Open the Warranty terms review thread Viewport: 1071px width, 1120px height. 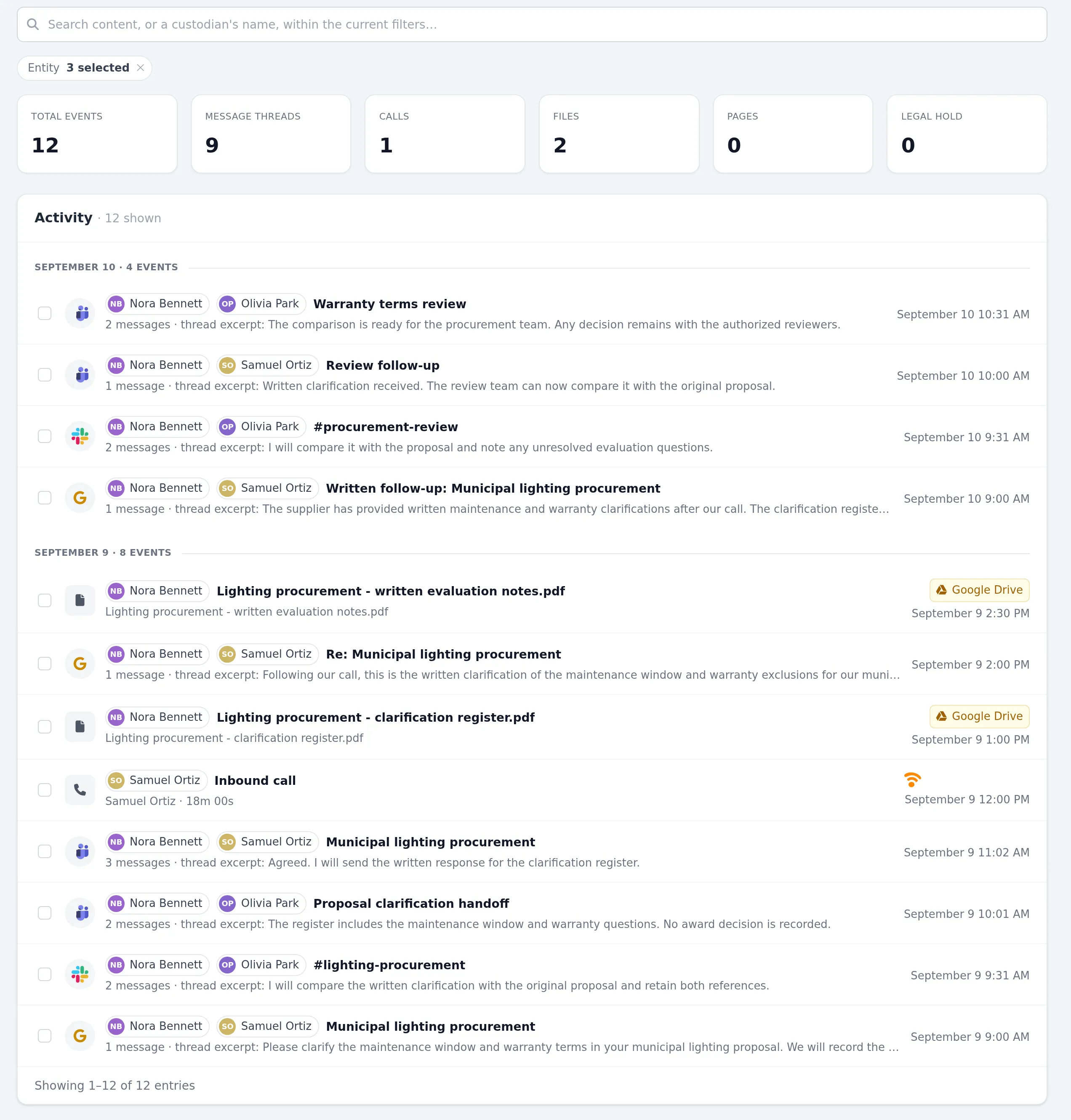390,304
